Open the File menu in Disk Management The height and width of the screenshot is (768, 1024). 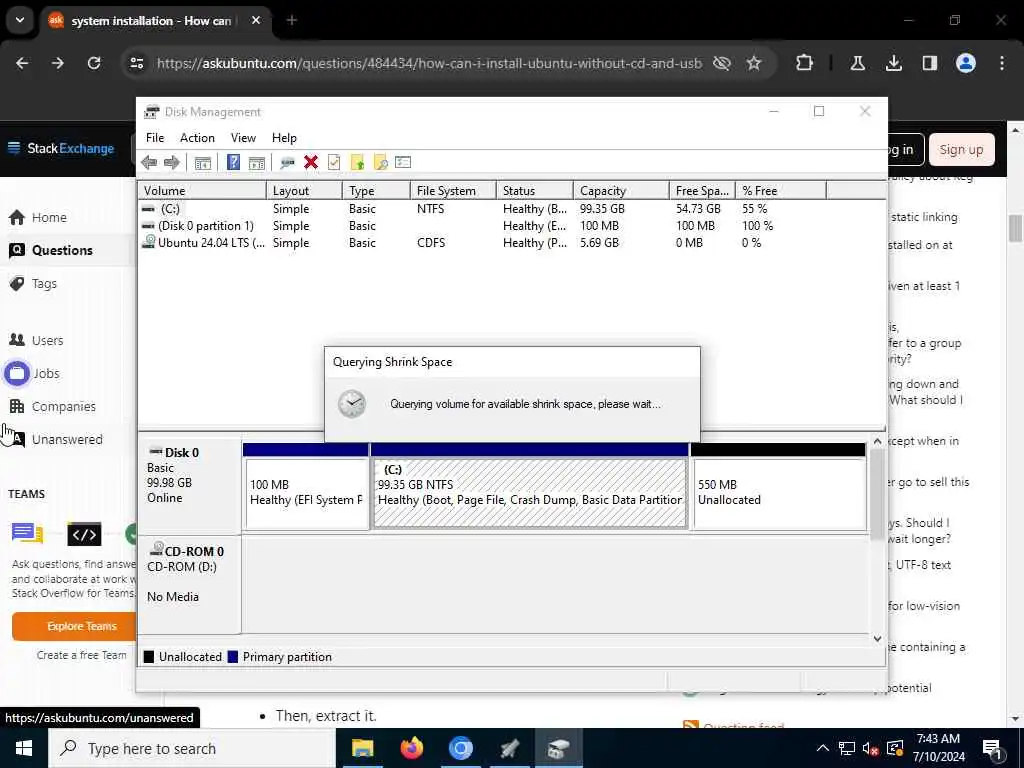(x=155, y=138)
